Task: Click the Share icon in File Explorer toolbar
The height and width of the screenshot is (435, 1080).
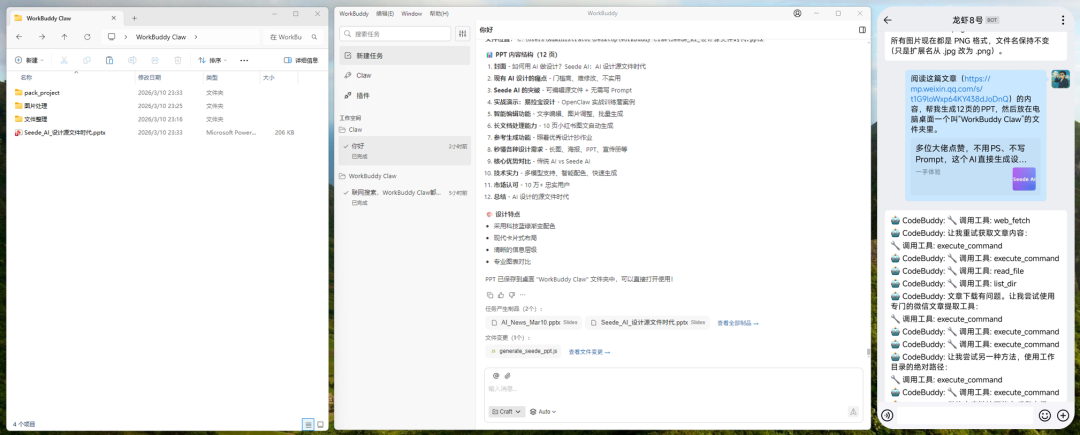Action: [155, 61]
